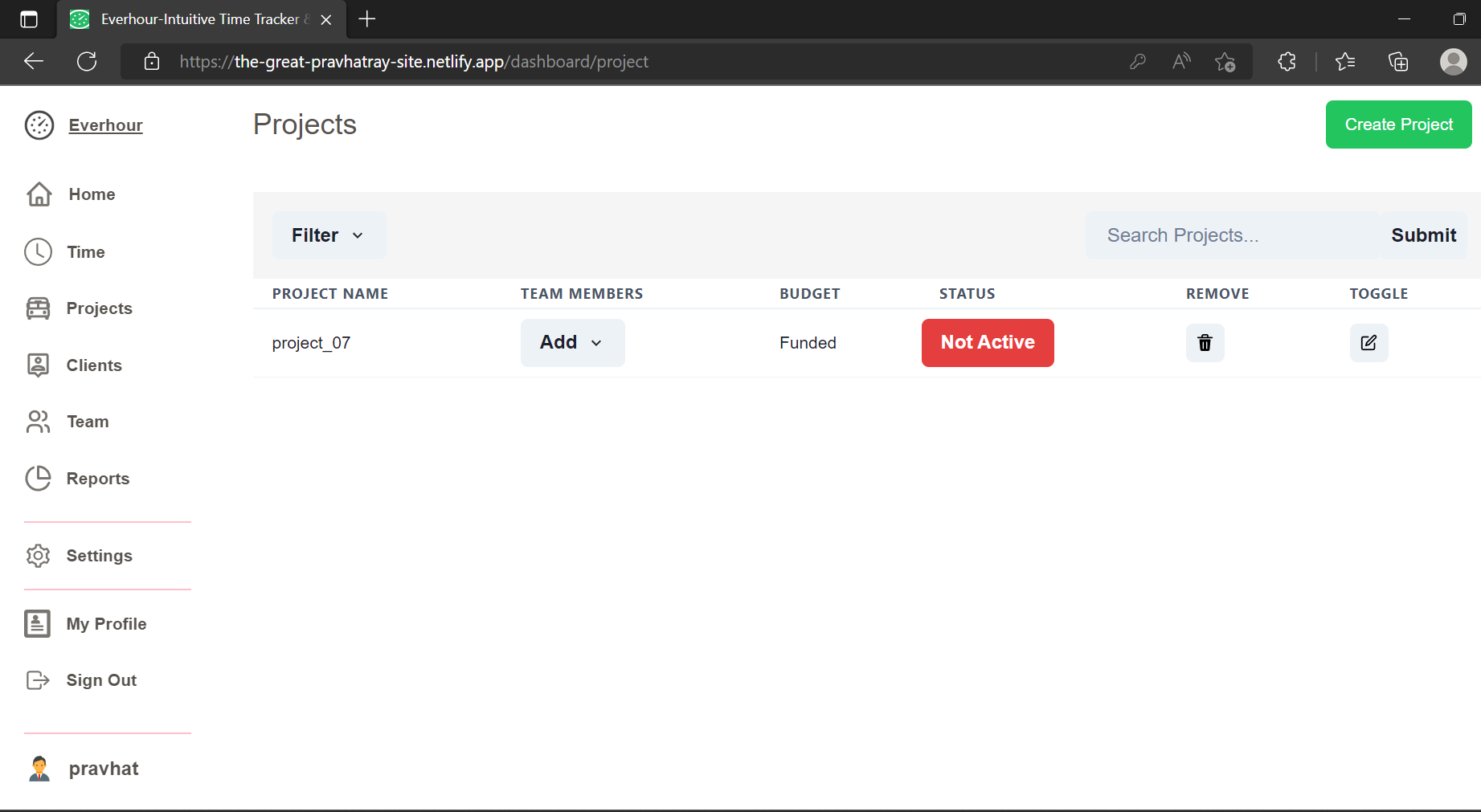Image resolution: width=1481 pixels, height=812 pixels.
Task: Click the Sign Out arrow icon
Action: (38, 680)
